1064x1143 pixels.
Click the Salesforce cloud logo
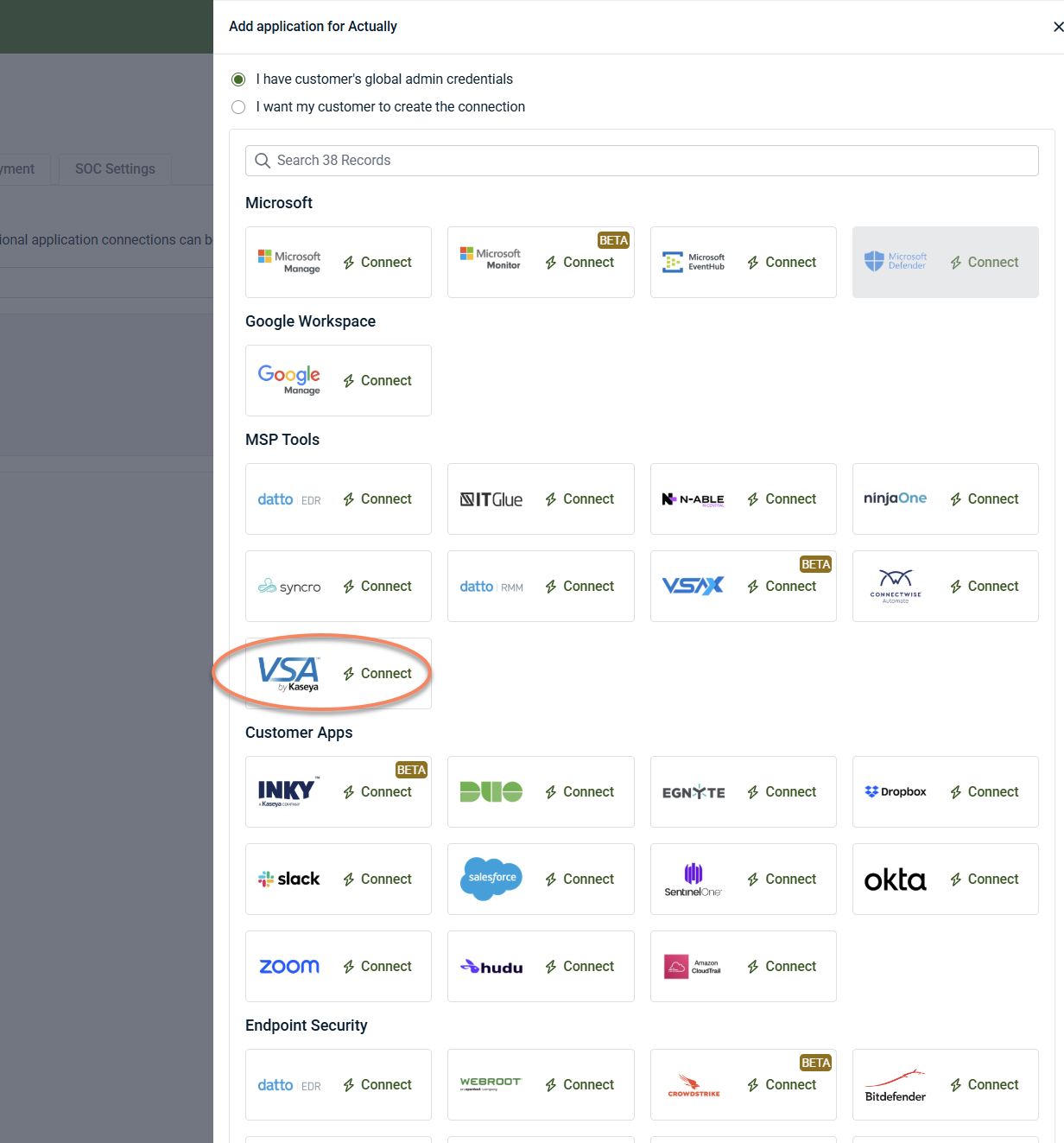[x=491, y=879]
